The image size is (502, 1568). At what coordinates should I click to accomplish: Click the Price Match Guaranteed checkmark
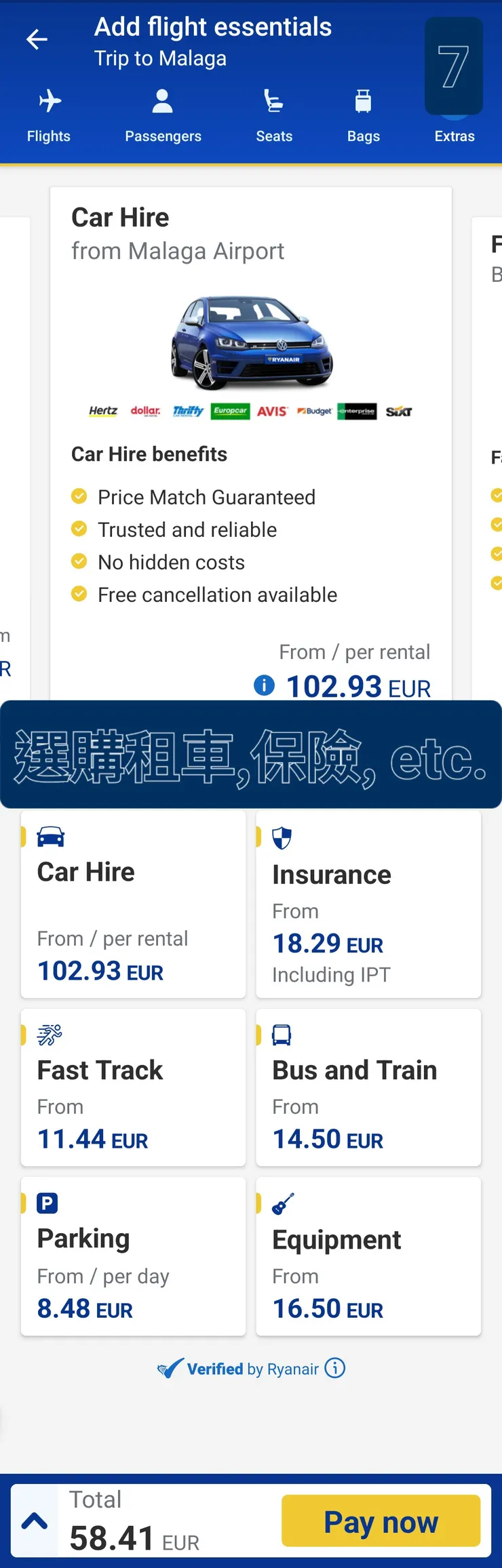[x=79, y=496]
